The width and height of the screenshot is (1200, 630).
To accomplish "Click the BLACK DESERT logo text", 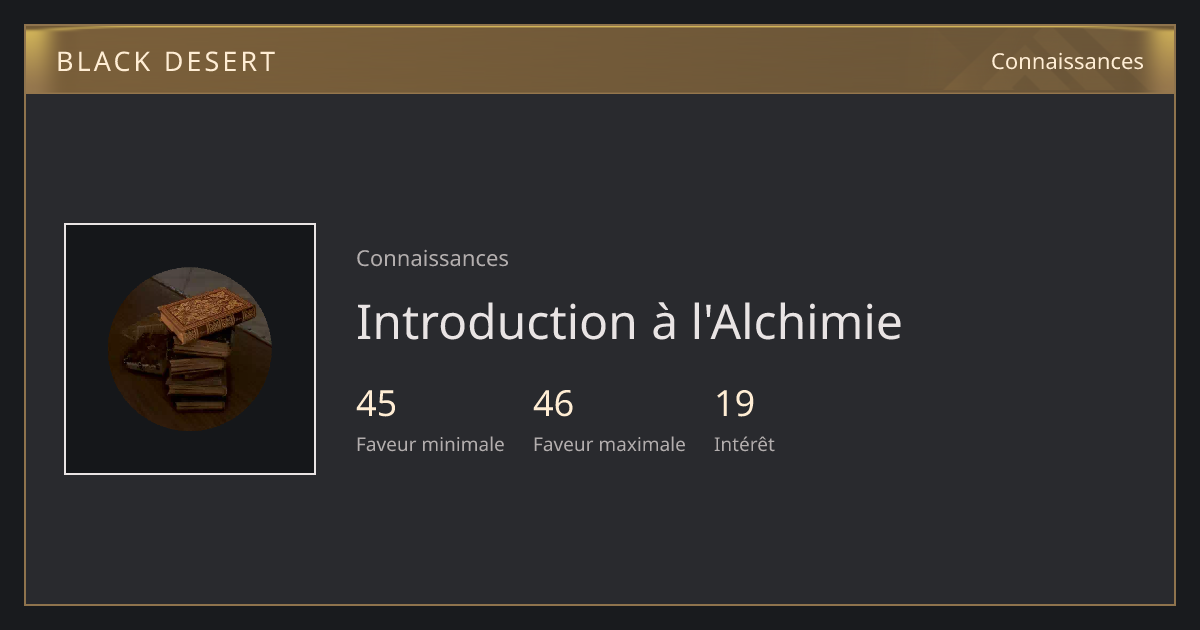I will (x=166, y=62).
